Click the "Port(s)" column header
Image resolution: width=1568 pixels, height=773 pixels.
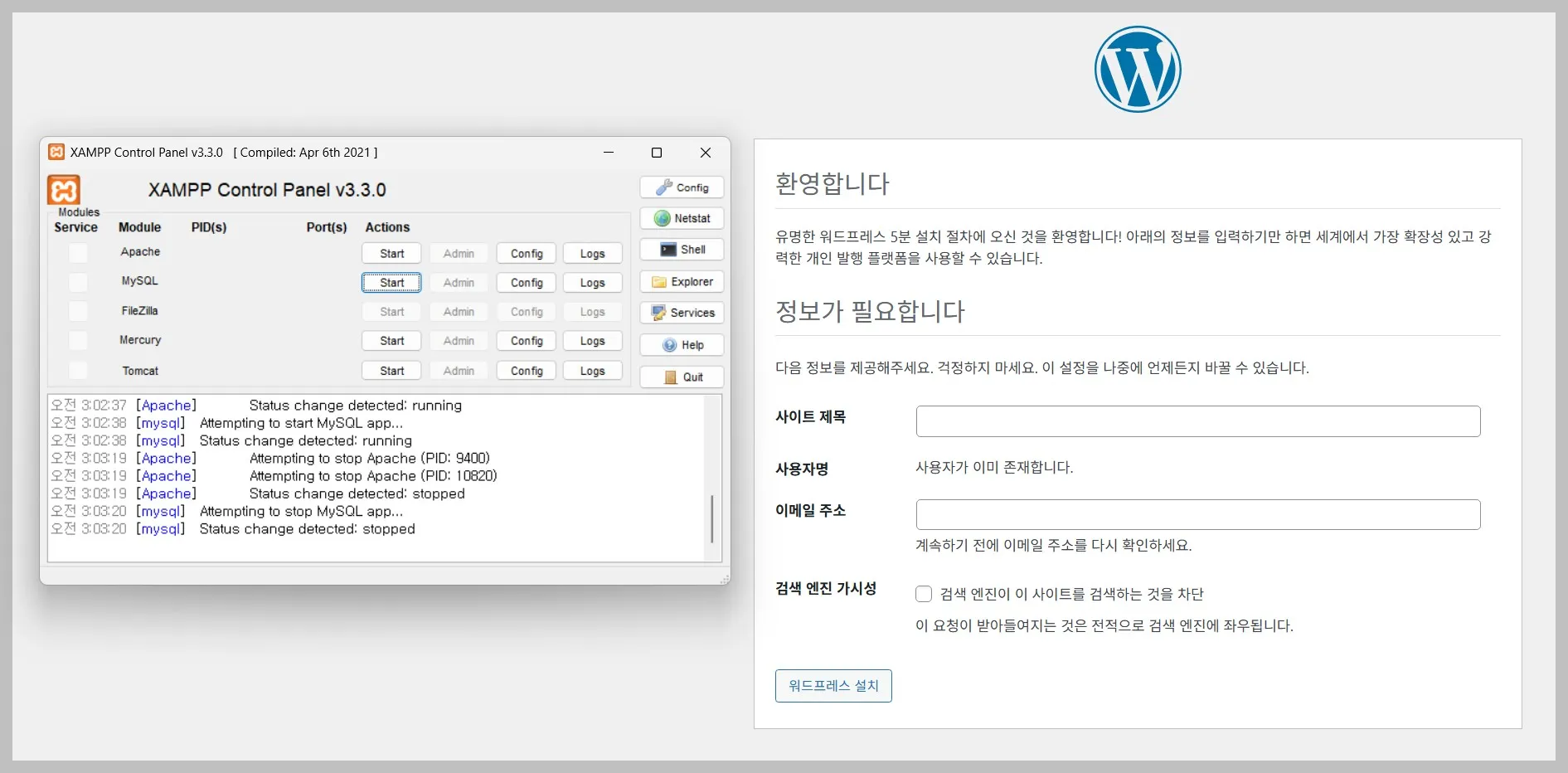[x=327, y=227]
